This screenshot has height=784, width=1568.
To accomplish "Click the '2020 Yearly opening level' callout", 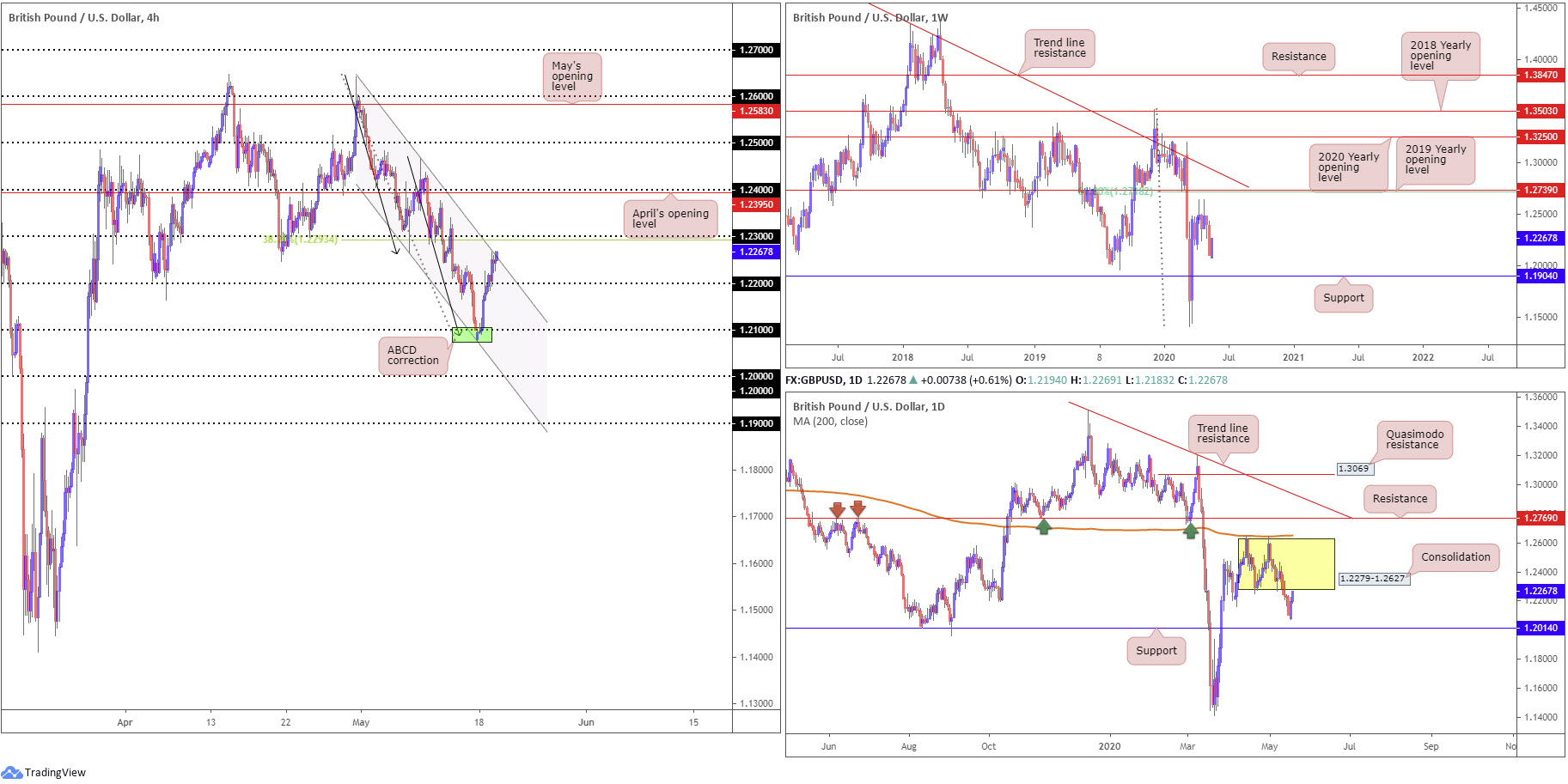I will point(1349,167).
